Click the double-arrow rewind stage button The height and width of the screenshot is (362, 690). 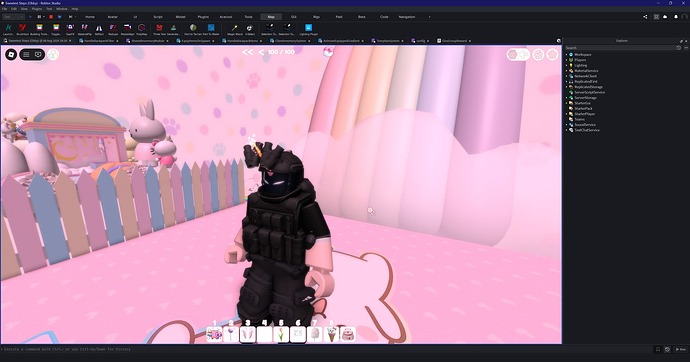[x=248, y=52]
